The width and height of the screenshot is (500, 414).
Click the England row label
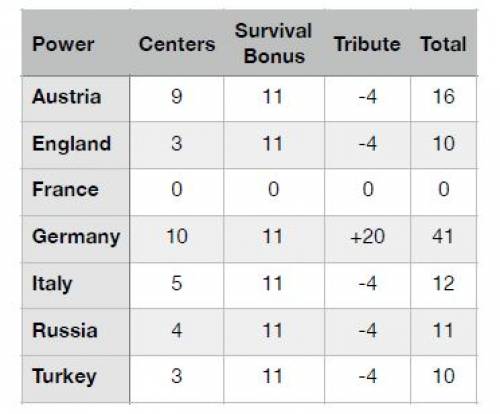pos(72,144)
